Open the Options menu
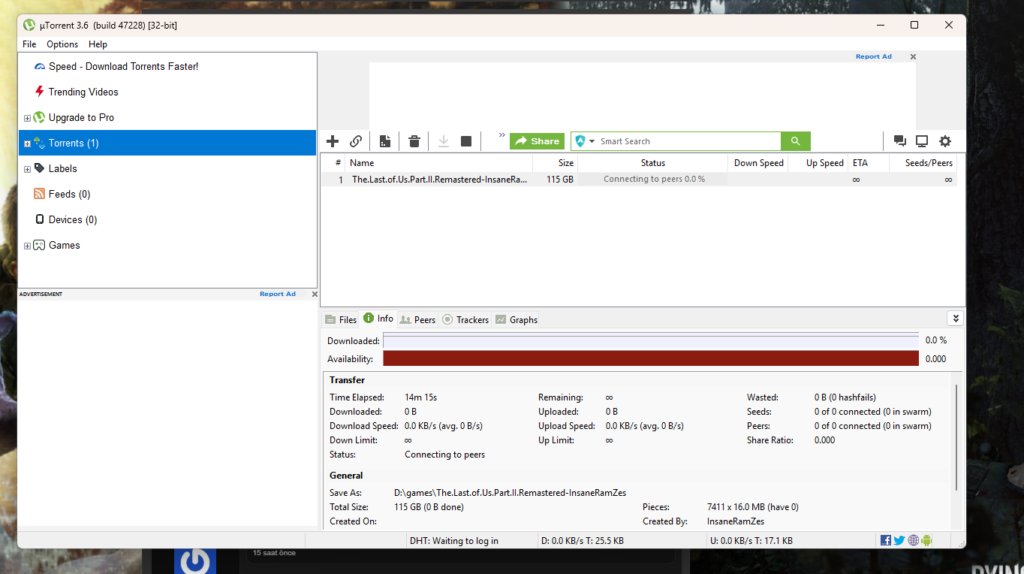 [x=62, y=44]
